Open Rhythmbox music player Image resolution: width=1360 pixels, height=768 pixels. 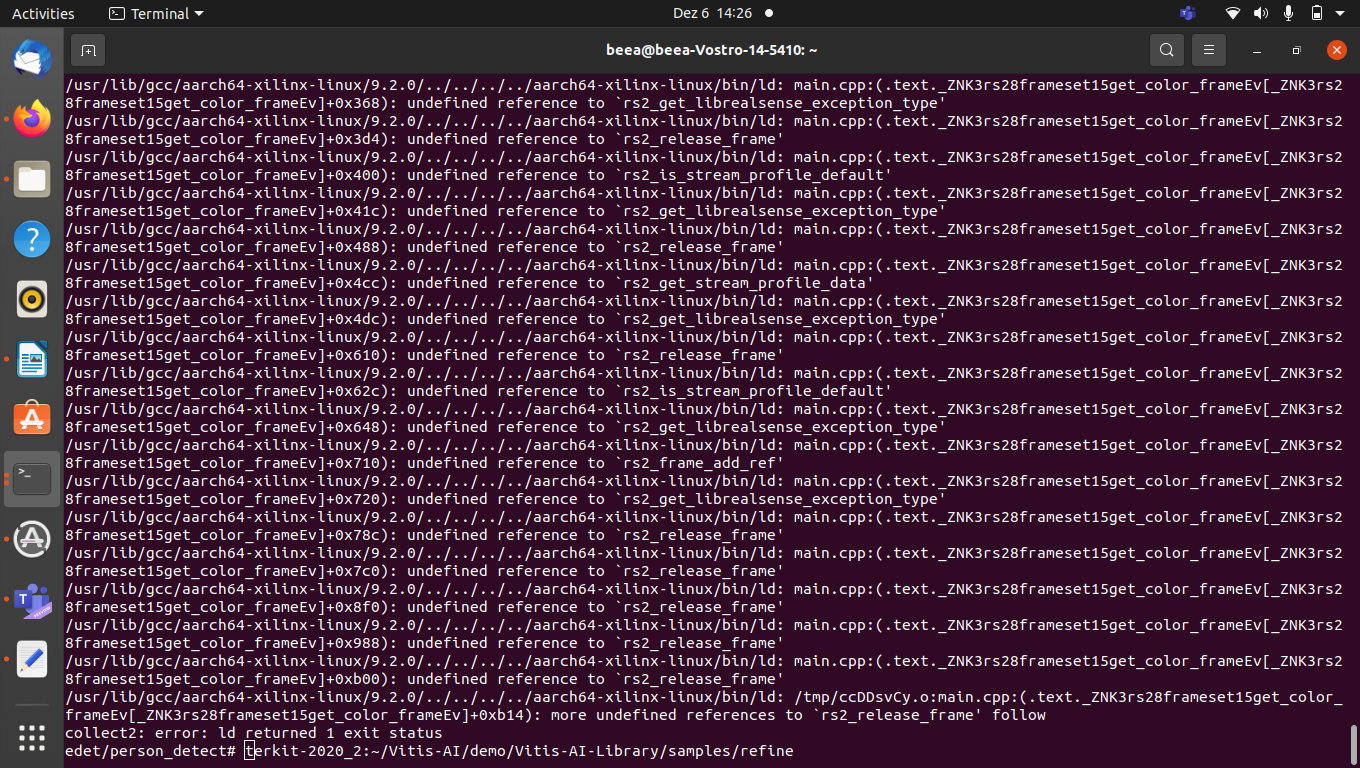31,299
